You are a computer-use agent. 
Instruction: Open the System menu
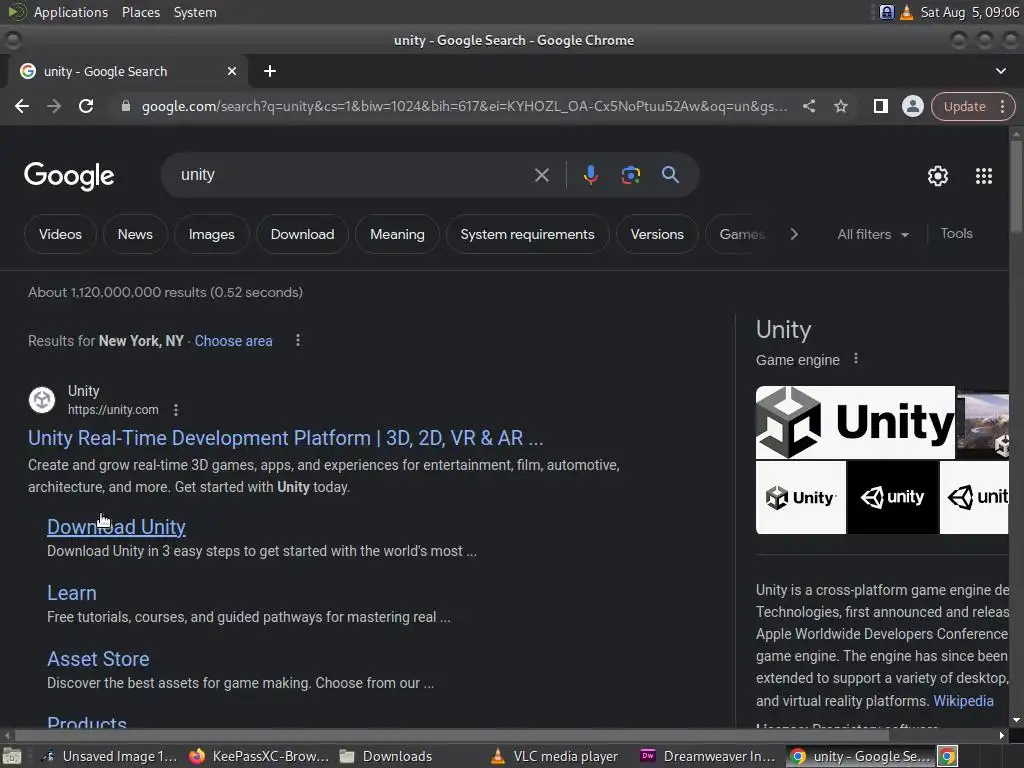[x=195, y=12]
